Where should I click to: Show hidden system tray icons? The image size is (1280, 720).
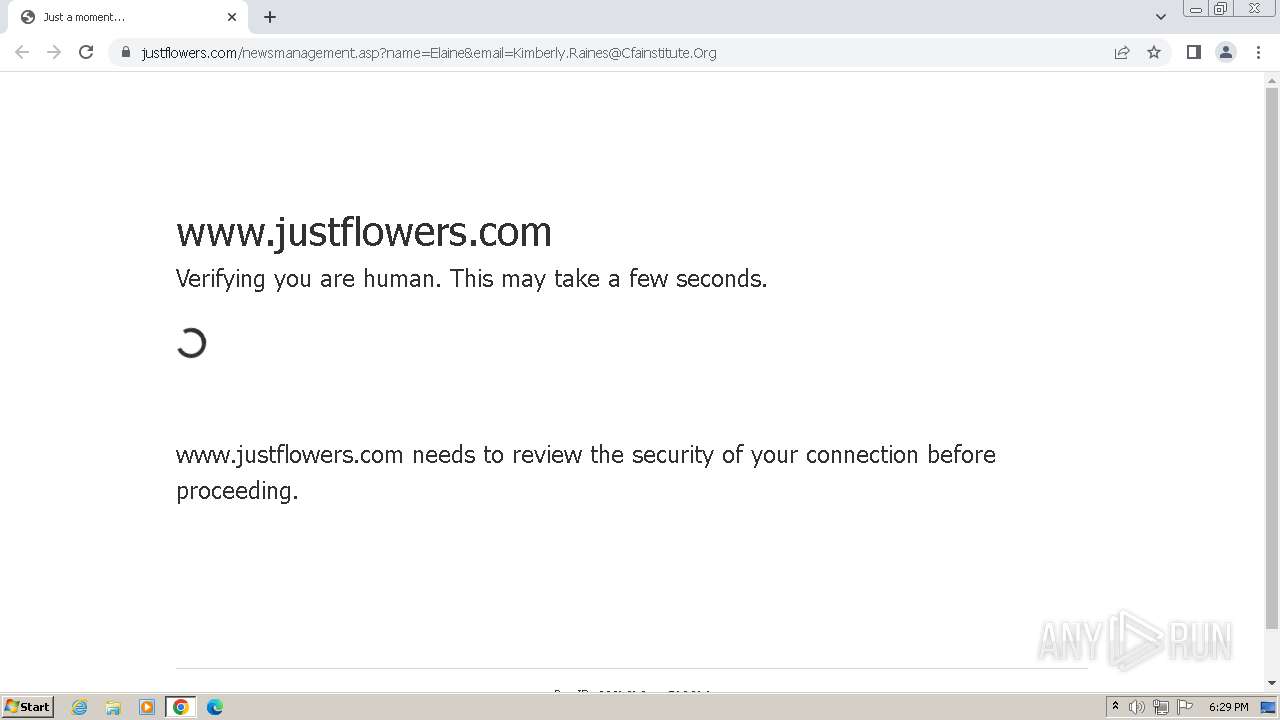(x=1116, y=707)
